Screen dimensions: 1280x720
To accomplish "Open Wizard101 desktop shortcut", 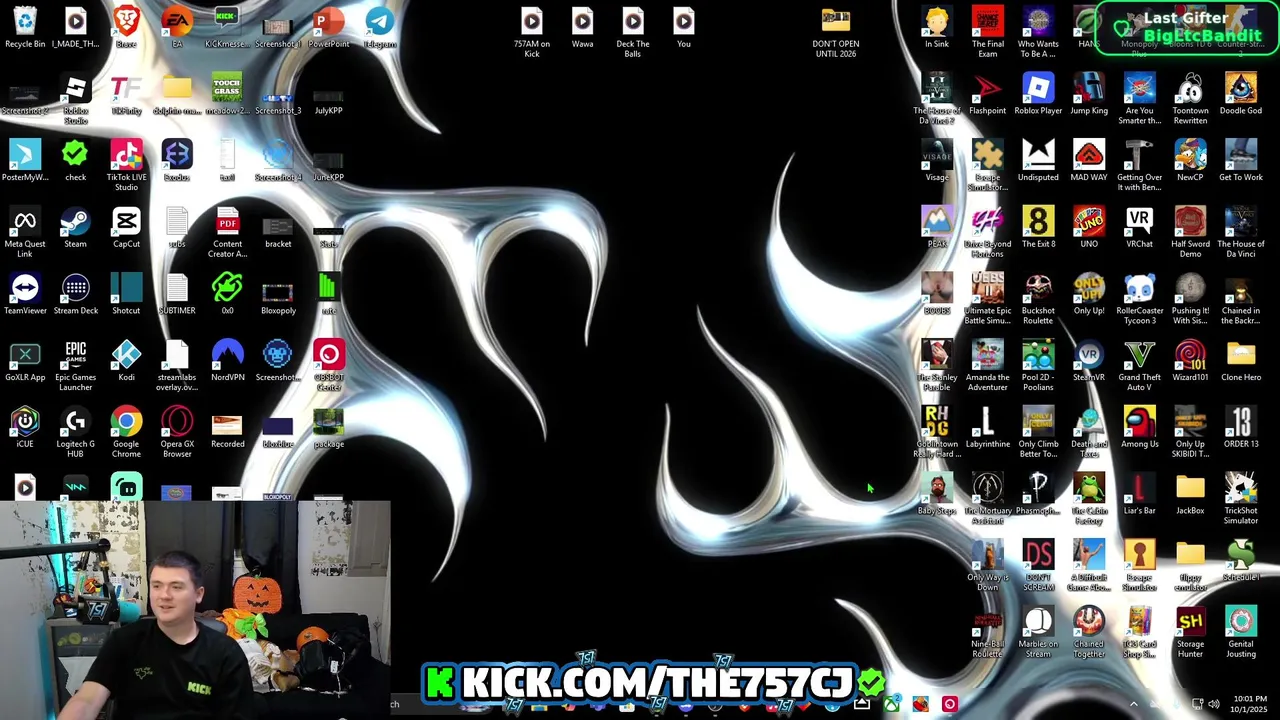I will (x=1190, y=361).
